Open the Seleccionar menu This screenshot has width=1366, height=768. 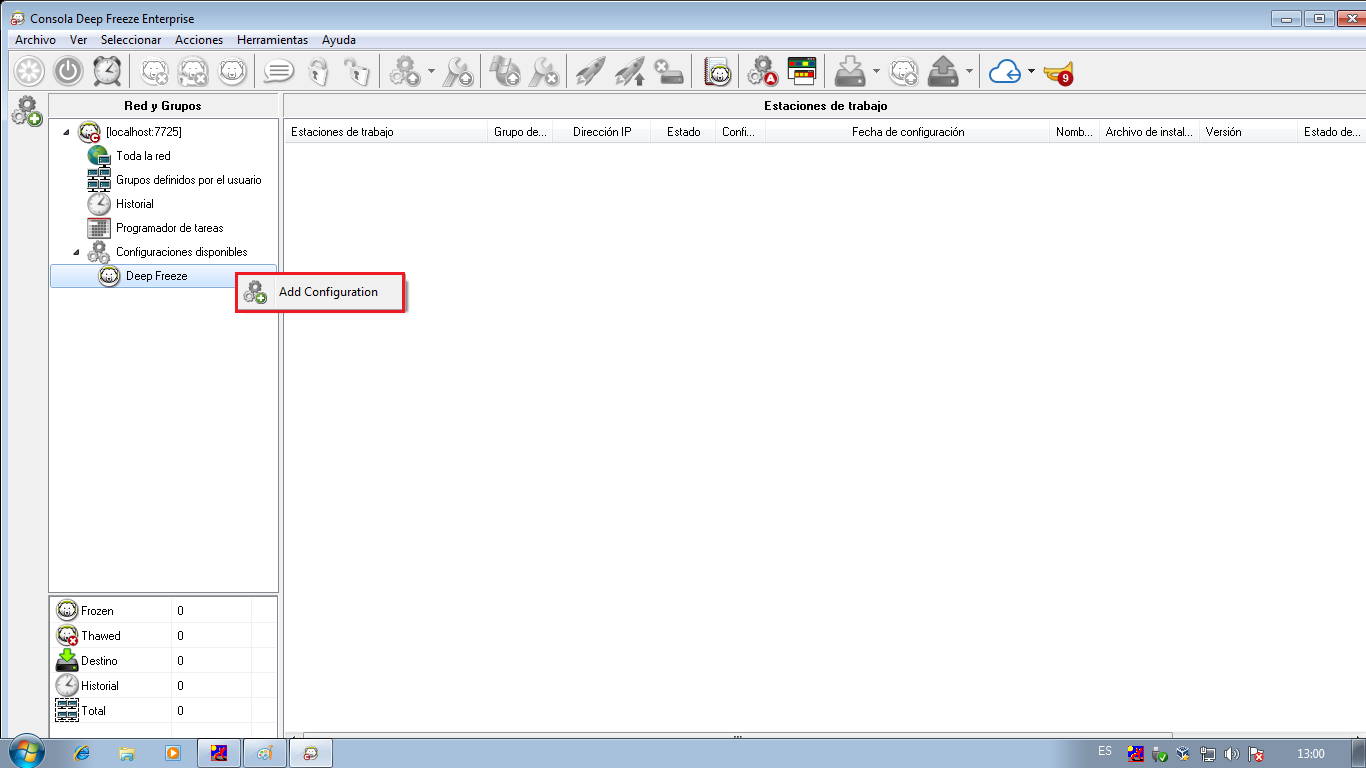pos(131,40)
